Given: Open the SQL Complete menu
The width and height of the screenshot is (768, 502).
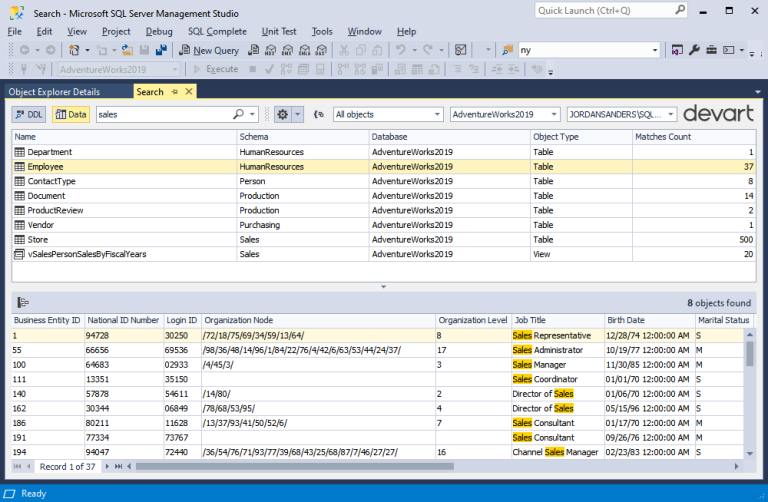Looking at the screenshot, I should (217, 31).
